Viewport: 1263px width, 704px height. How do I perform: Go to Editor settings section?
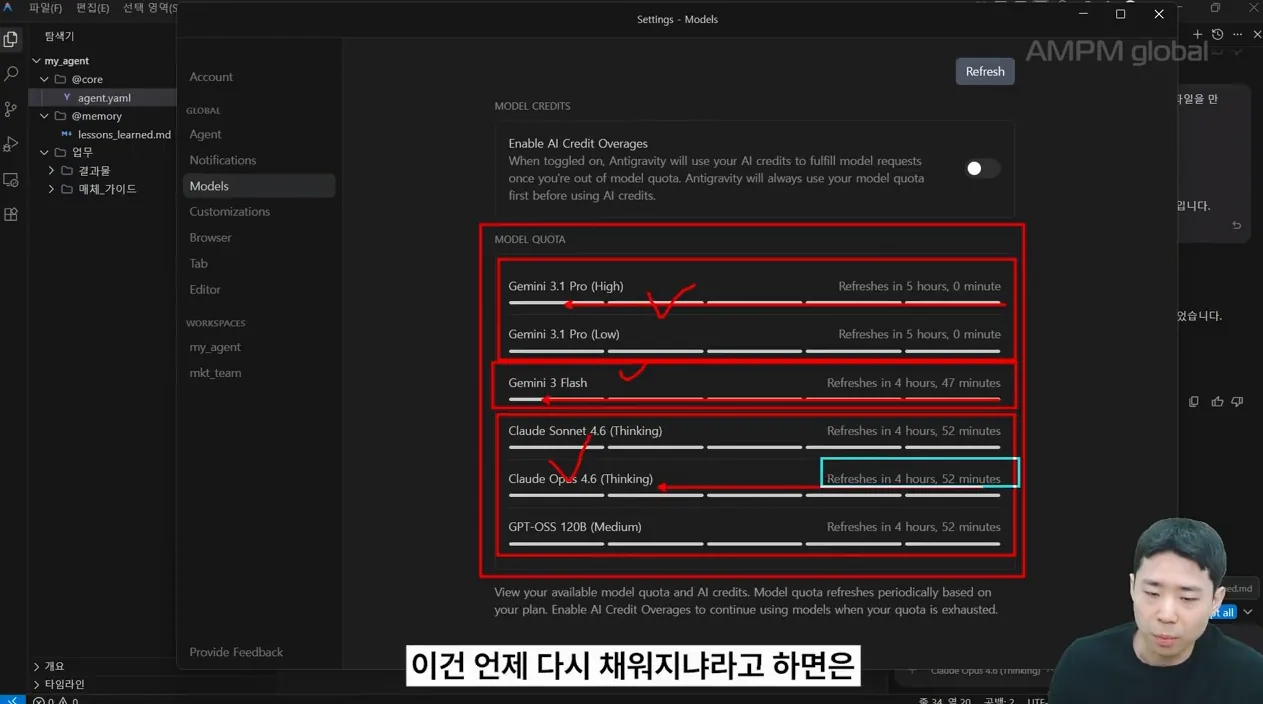205,290
